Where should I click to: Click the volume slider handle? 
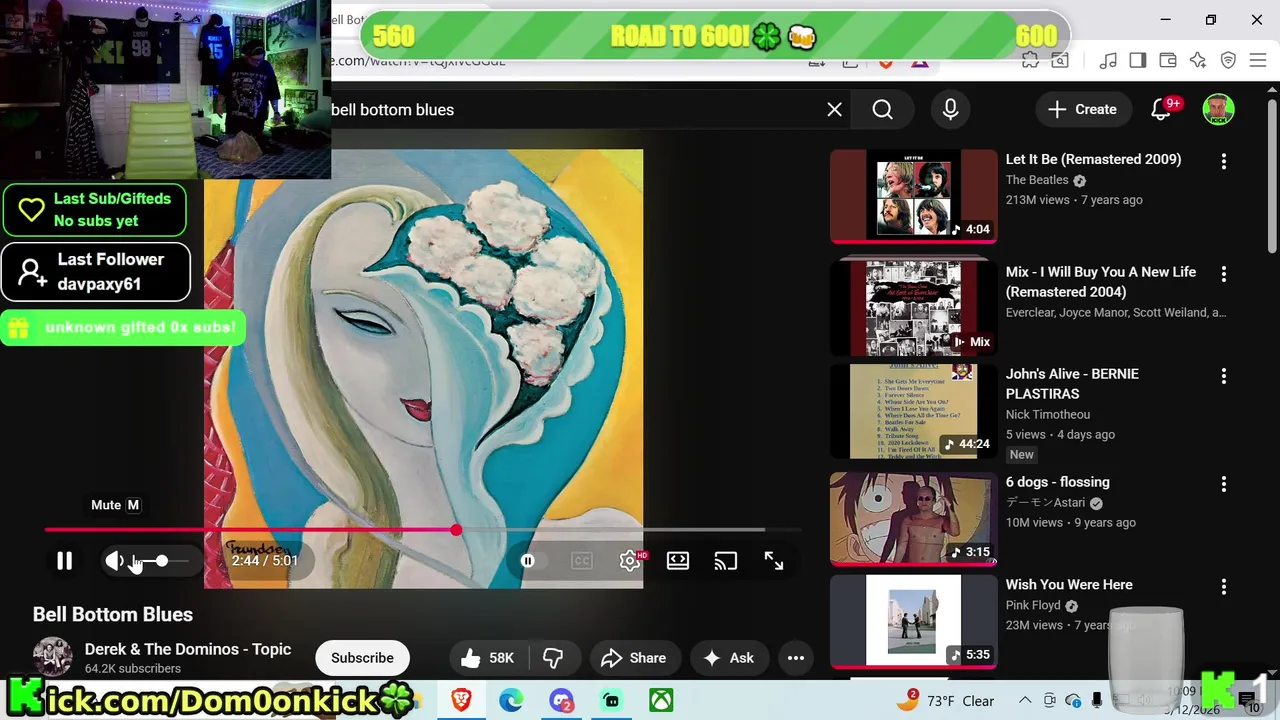(x=161, y=561)
